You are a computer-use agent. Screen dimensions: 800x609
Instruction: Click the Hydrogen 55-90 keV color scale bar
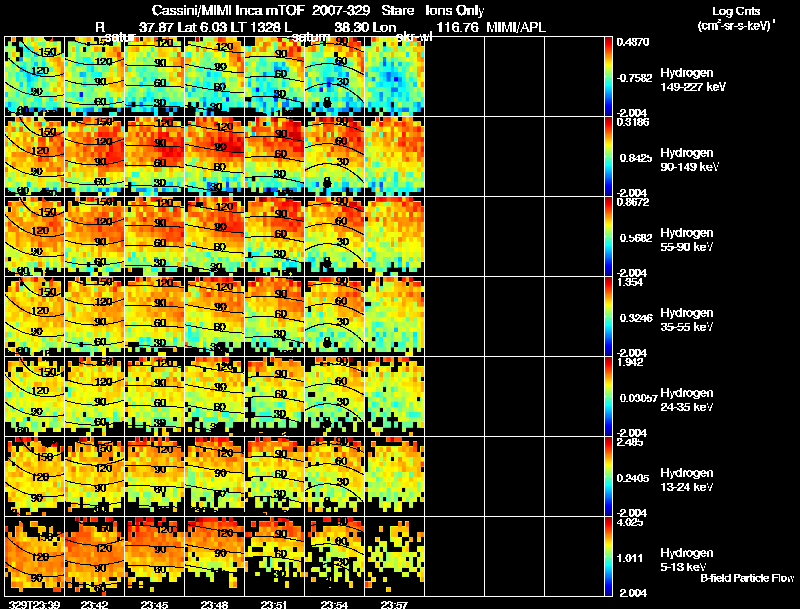[x=608, y=237]
